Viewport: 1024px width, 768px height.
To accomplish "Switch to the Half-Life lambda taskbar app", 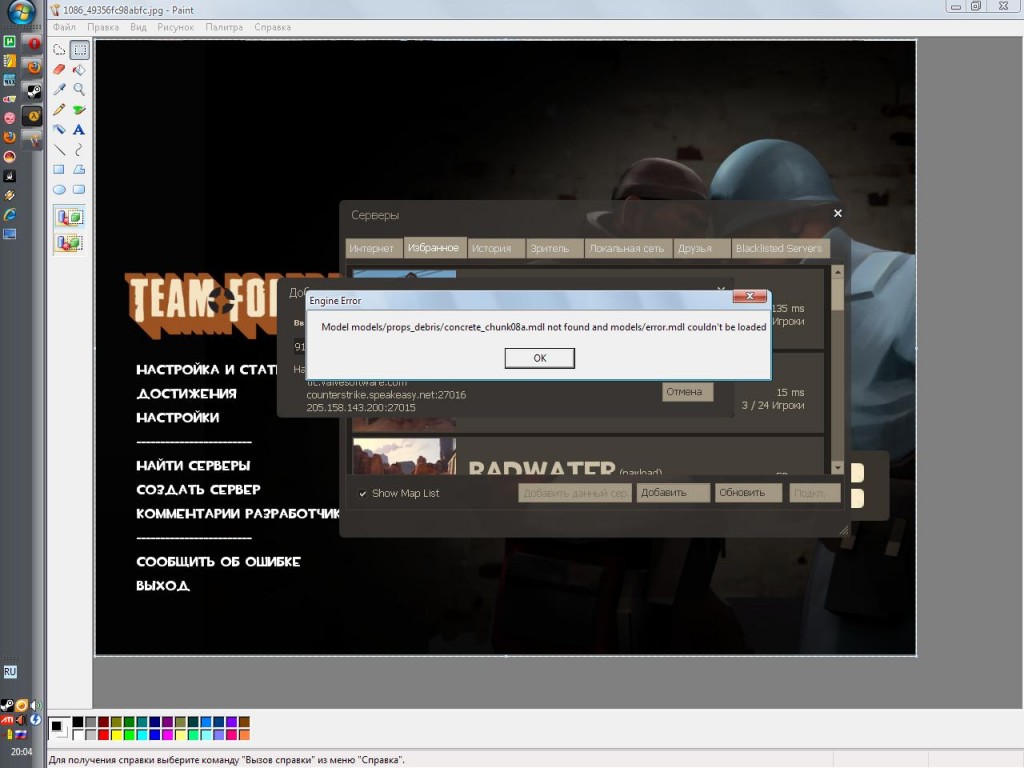I will pos(33,116).
